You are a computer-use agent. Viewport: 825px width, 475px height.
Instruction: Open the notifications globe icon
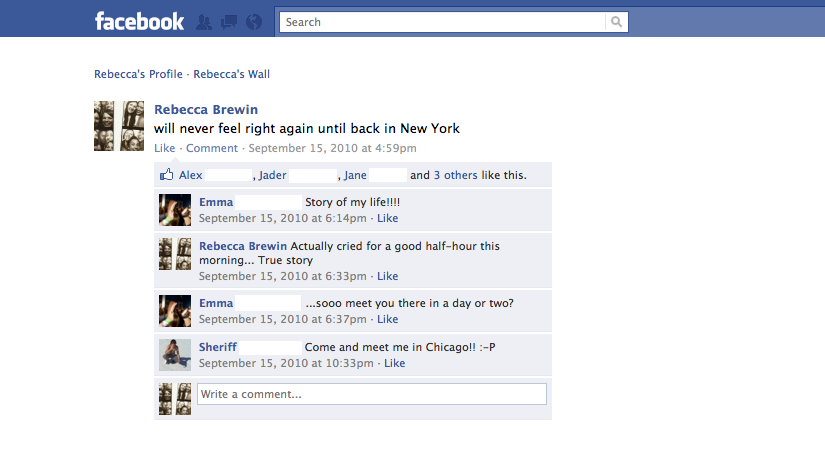(254, 22)
